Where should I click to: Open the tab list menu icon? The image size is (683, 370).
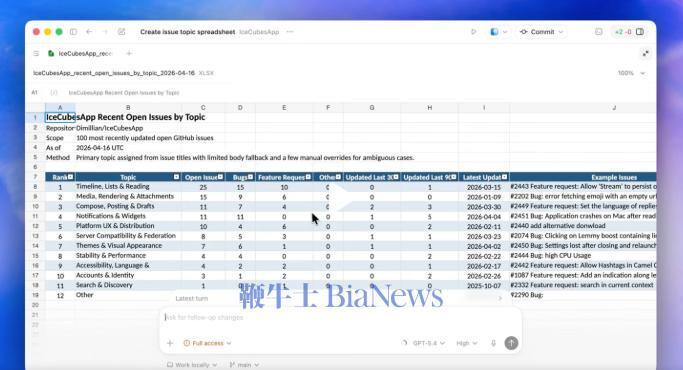(x=36, y=54)
